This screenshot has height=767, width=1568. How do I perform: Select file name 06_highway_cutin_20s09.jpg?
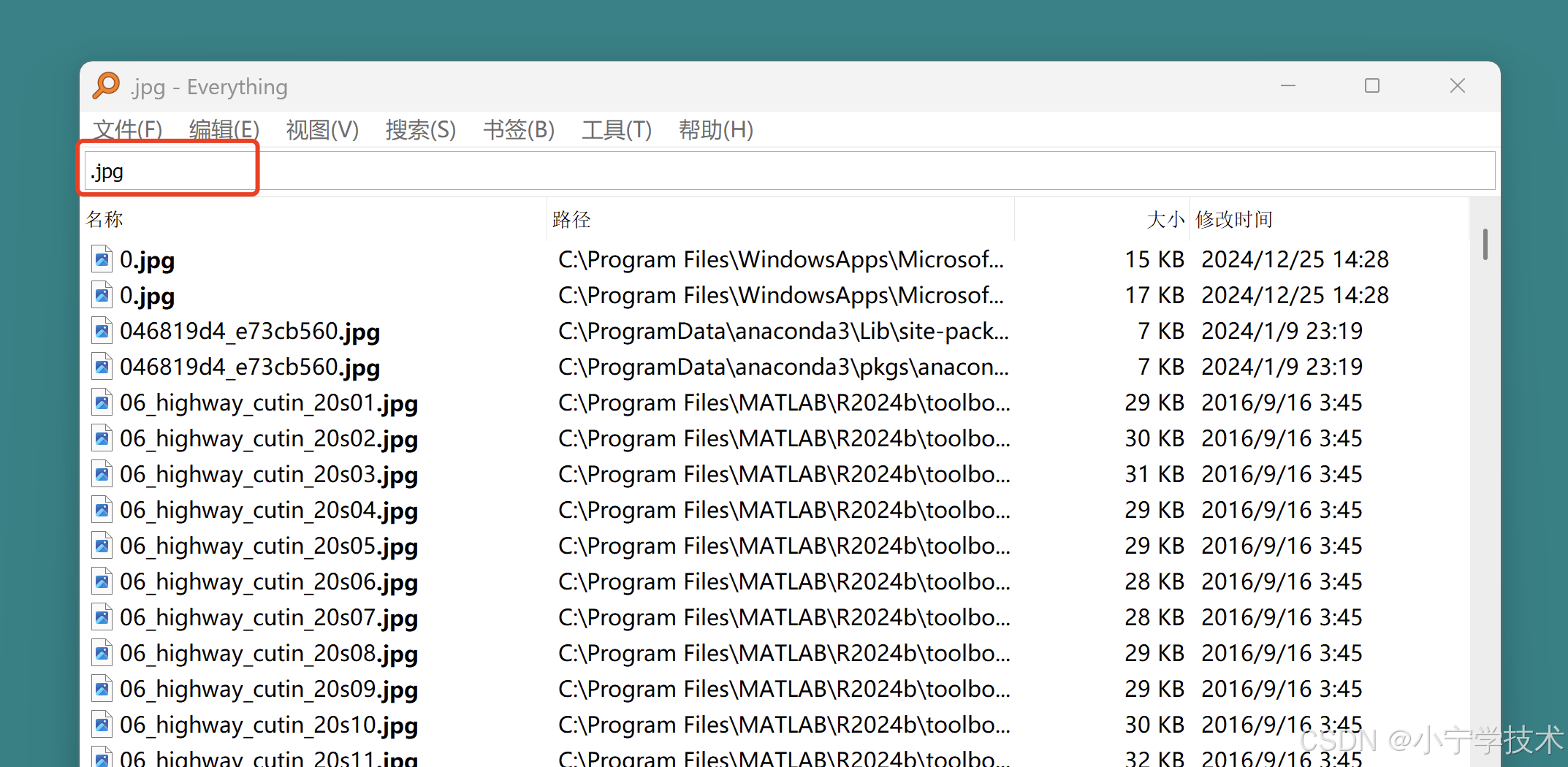pos(269,690)
